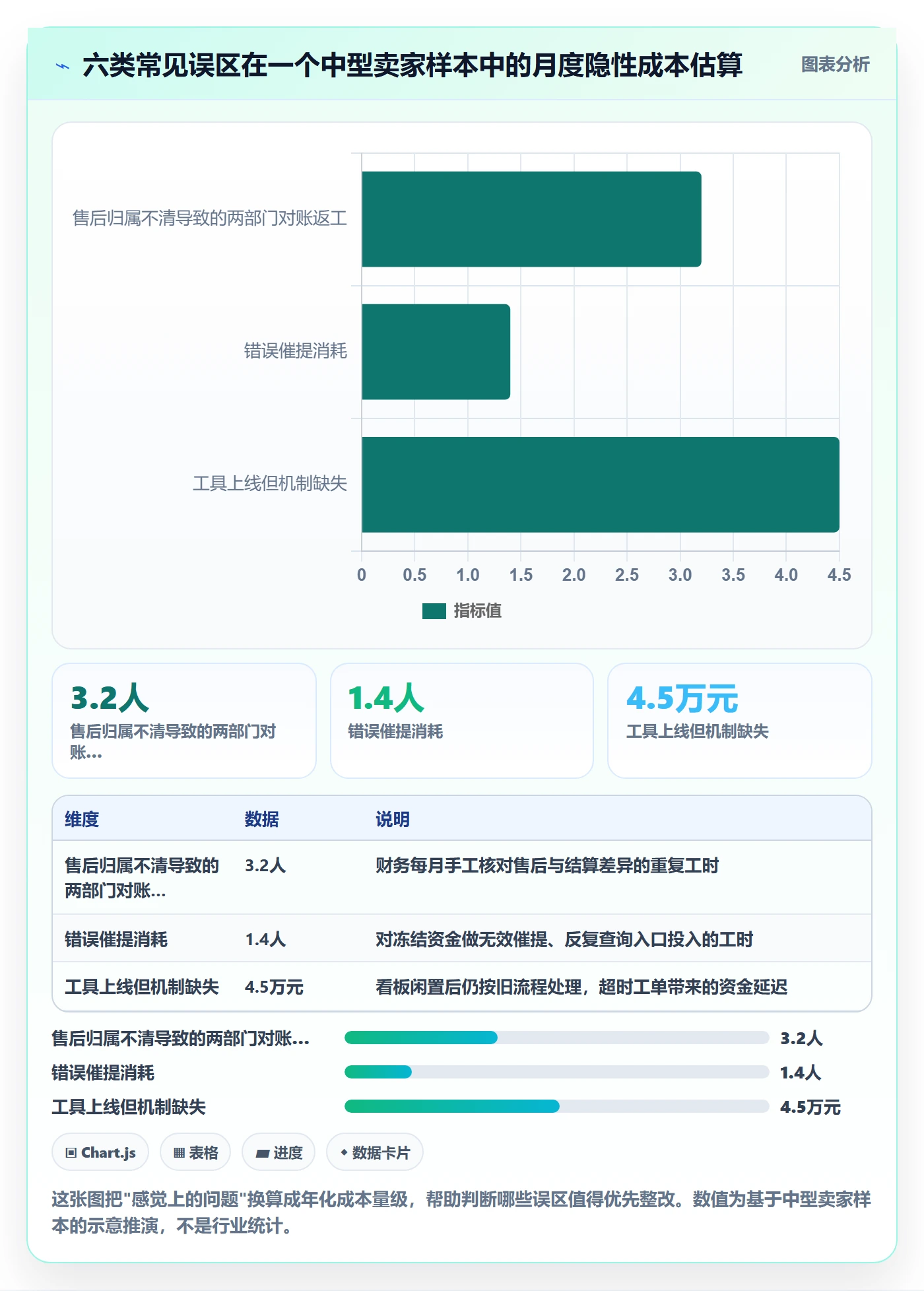Click the 表格 tag chip

pos(195,1152)
